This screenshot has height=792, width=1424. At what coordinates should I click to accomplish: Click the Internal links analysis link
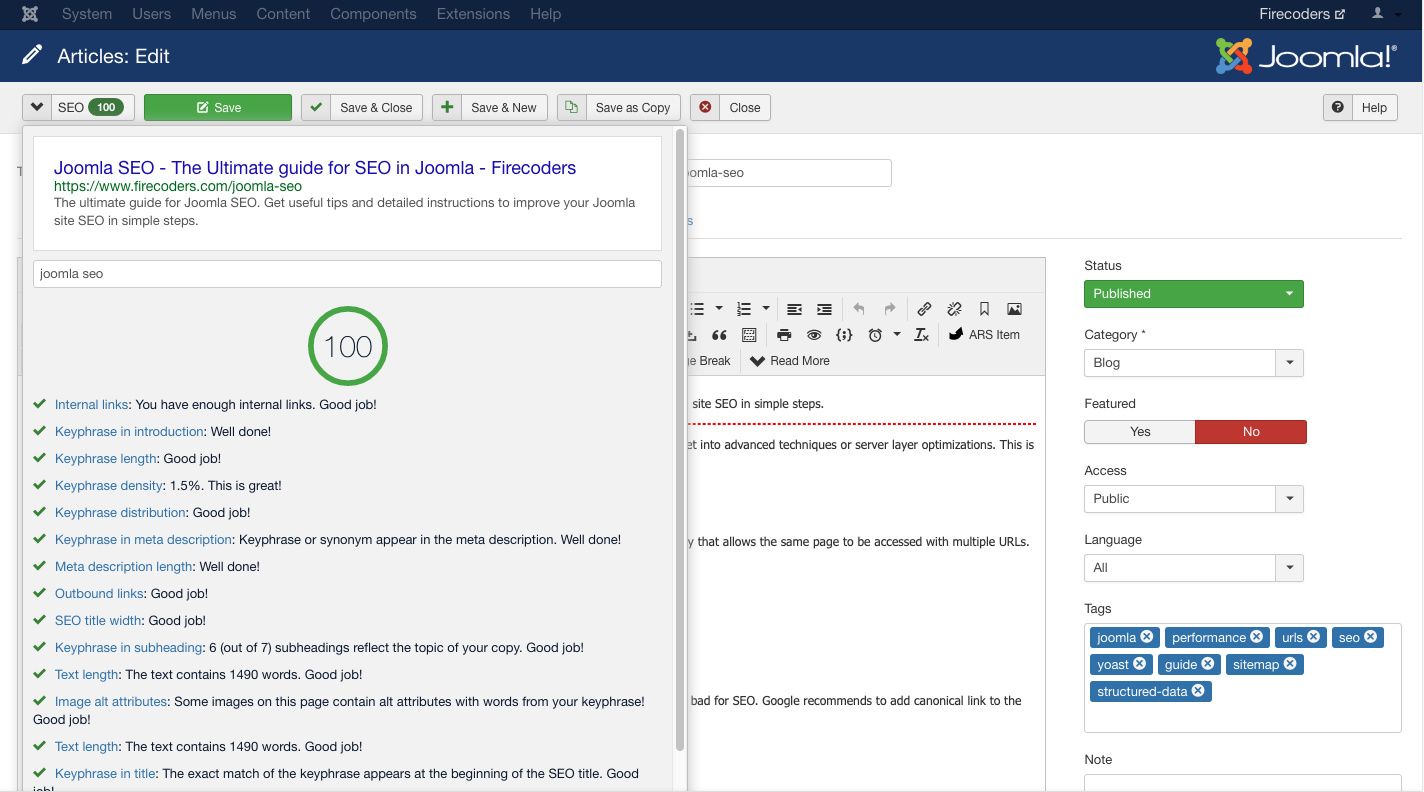(91, 405)
